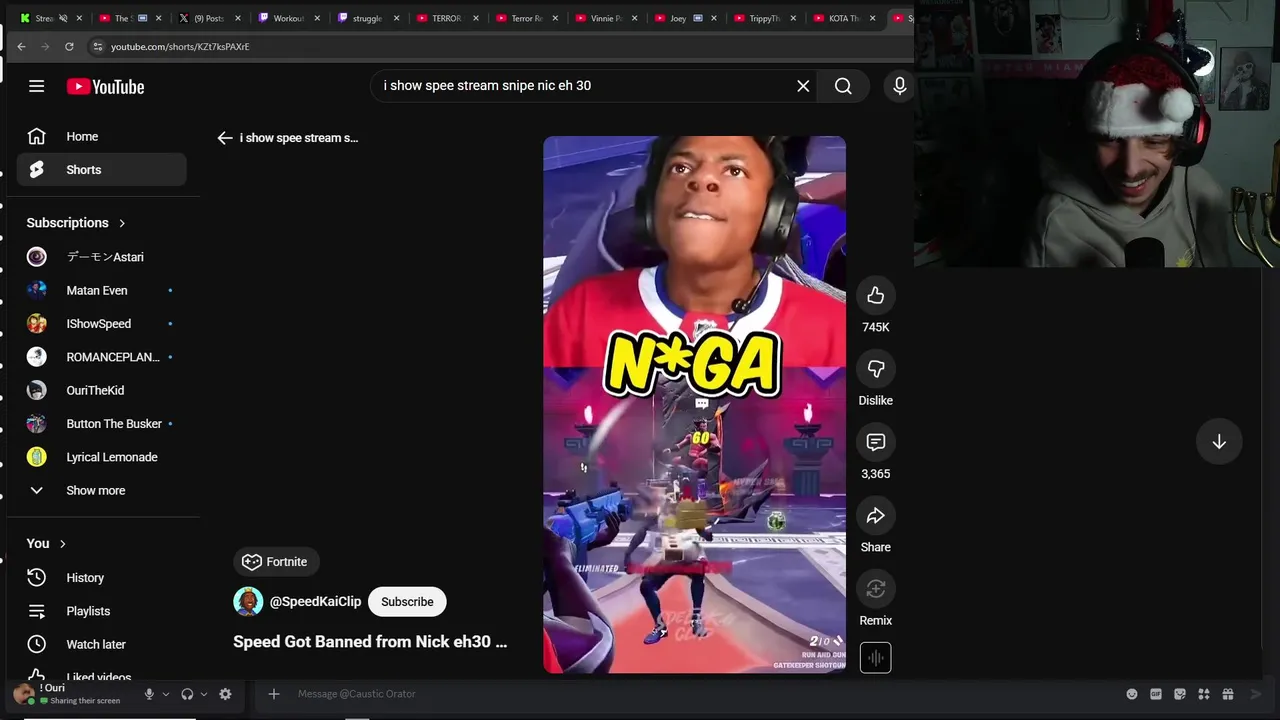Open the @SpeedKaiClip channel name

(x=315, y=602)
